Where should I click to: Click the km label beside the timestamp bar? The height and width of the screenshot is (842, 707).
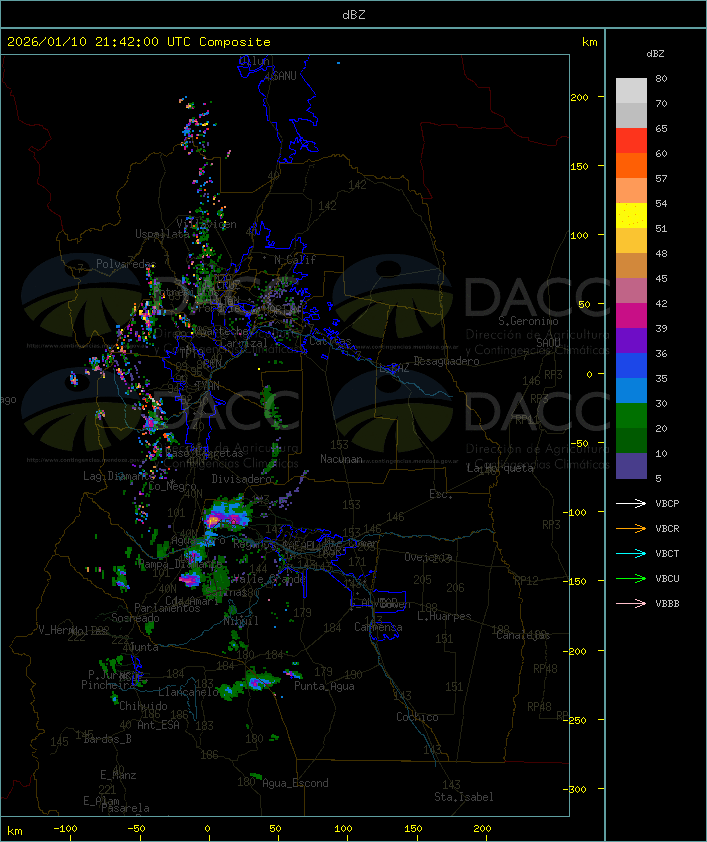click(x=589, y=42)
